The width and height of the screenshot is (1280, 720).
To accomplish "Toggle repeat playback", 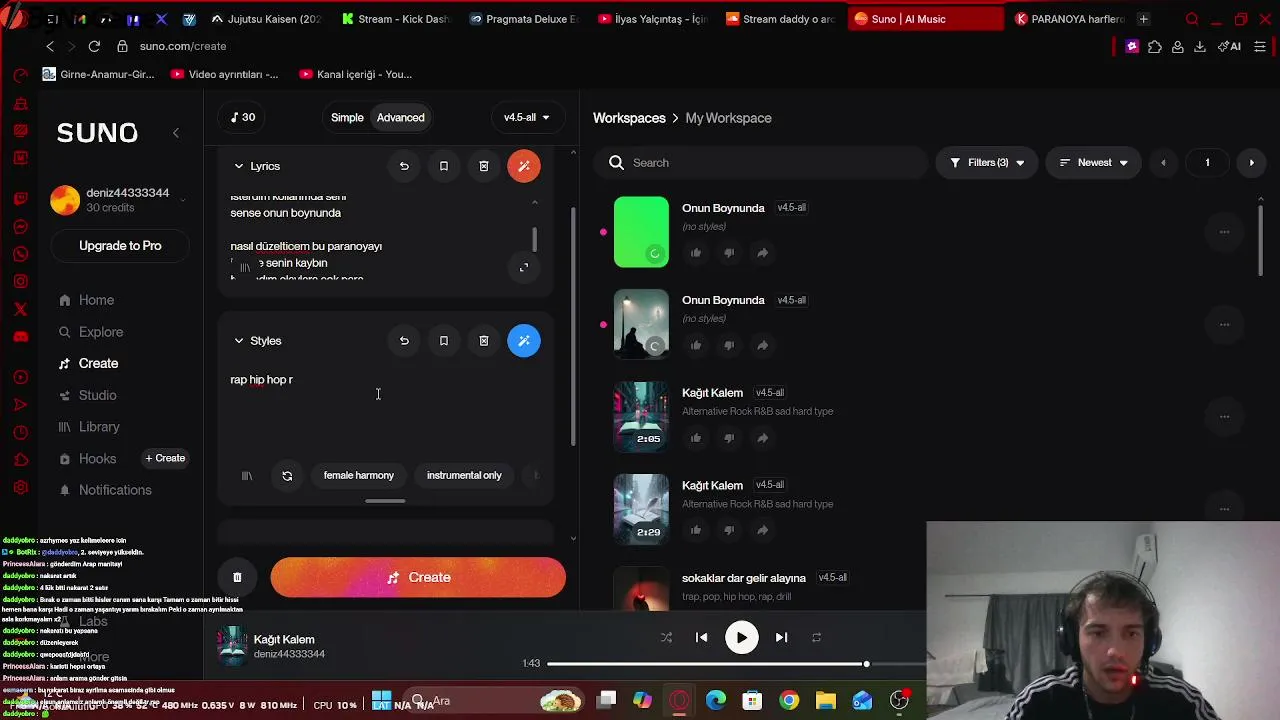I will pos(816,638).
